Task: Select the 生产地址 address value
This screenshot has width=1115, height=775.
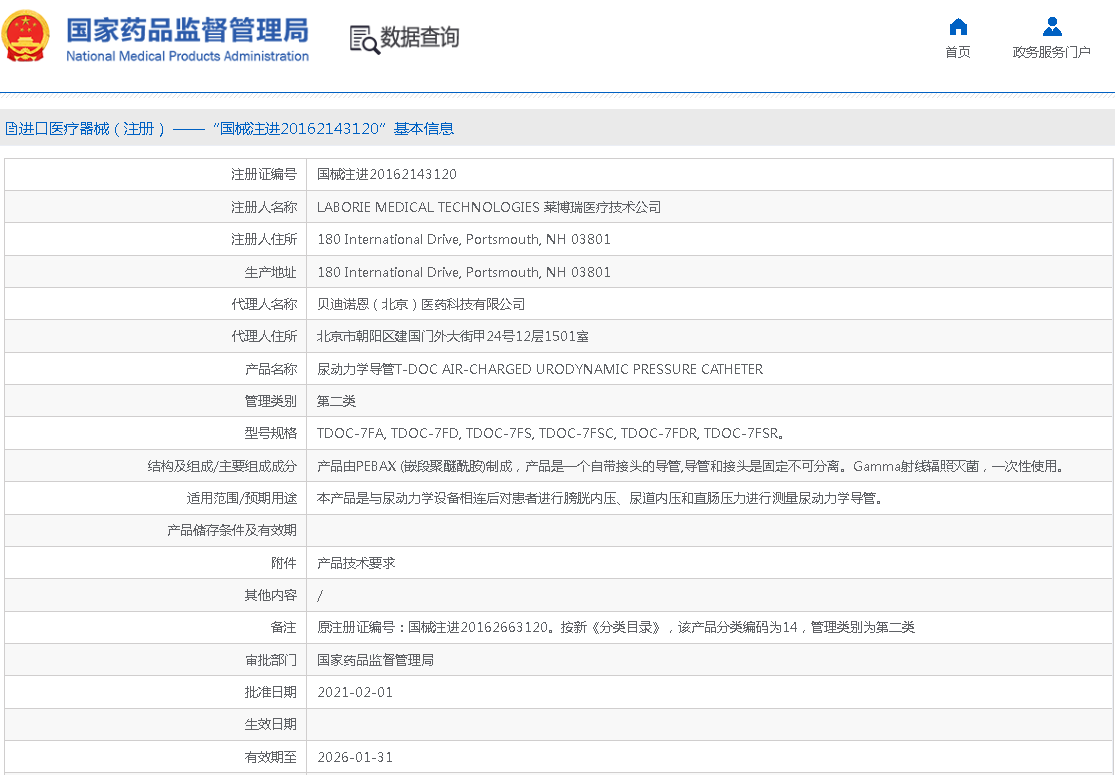Action: 464,272
